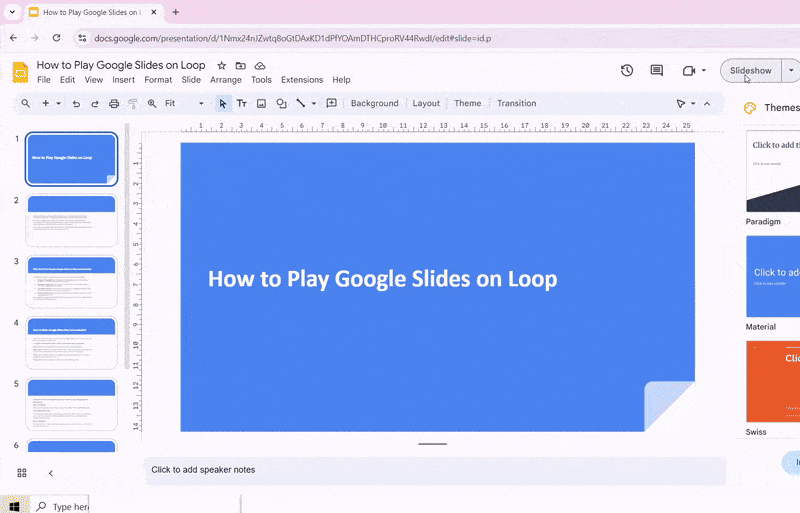Hide the menus with the up chevron
This screenshot has height=513, width=800.
pyautogui.click(x=707, y=104)
